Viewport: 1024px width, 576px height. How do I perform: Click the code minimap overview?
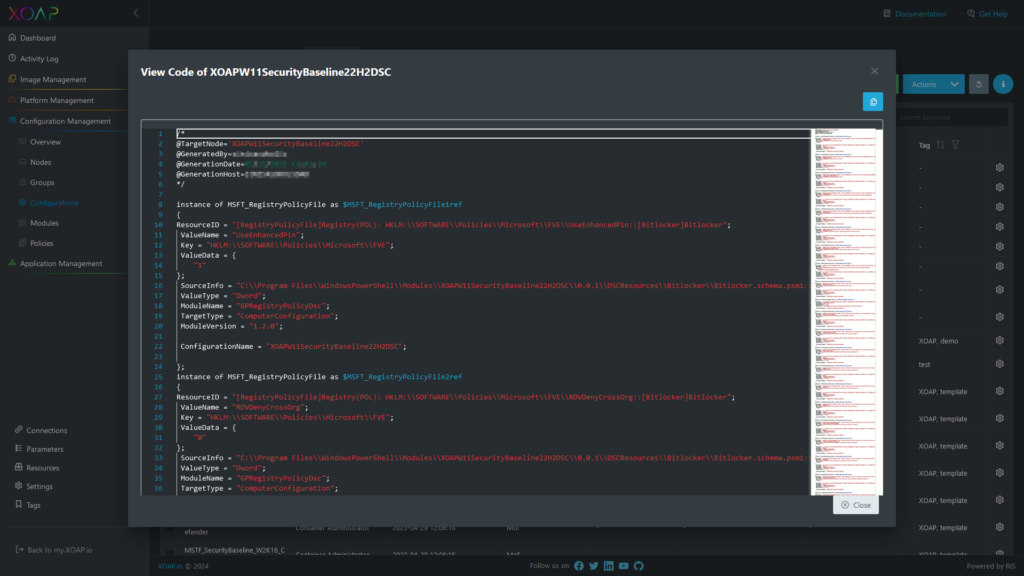click(844, 312)
